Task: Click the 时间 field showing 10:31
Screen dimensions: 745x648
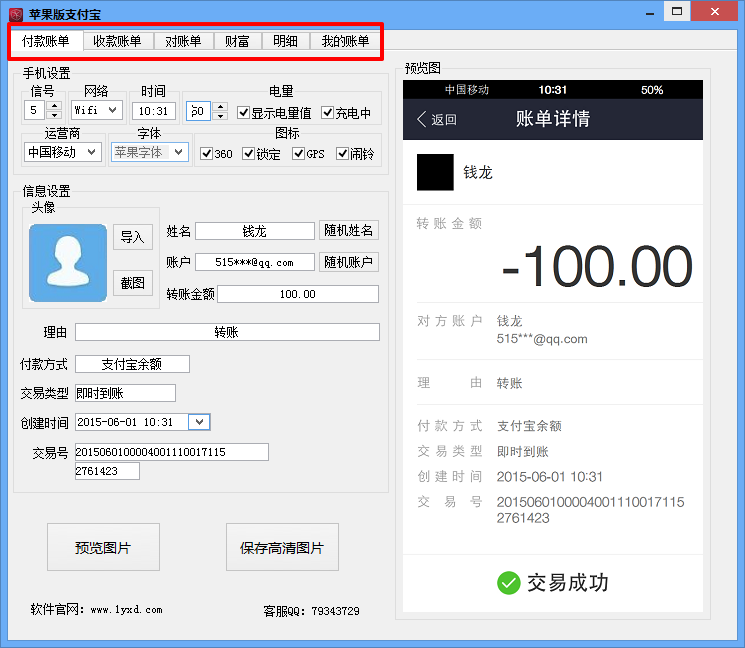Action: (153, 111)
